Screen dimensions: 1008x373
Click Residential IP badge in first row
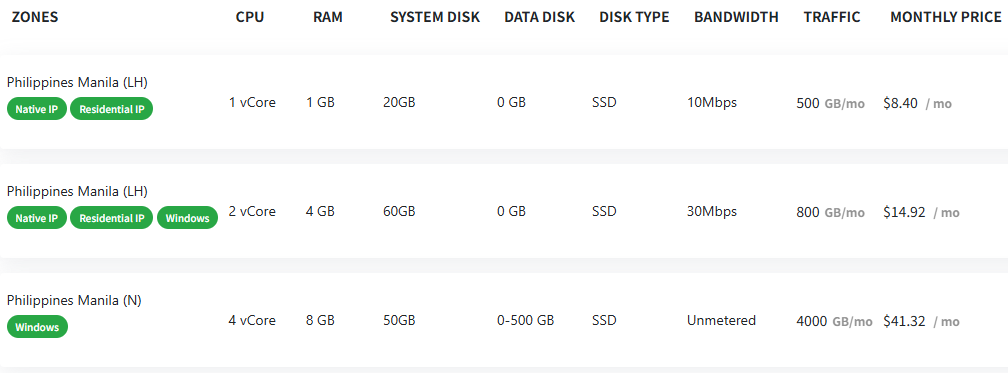click(x=111, y=109)
